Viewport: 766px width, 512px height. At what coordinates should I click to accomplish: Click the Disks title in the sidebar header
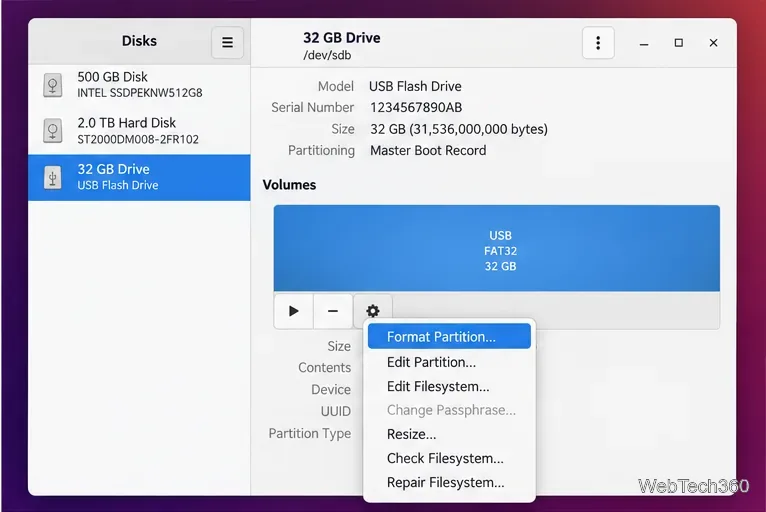[x=139, y=41]
